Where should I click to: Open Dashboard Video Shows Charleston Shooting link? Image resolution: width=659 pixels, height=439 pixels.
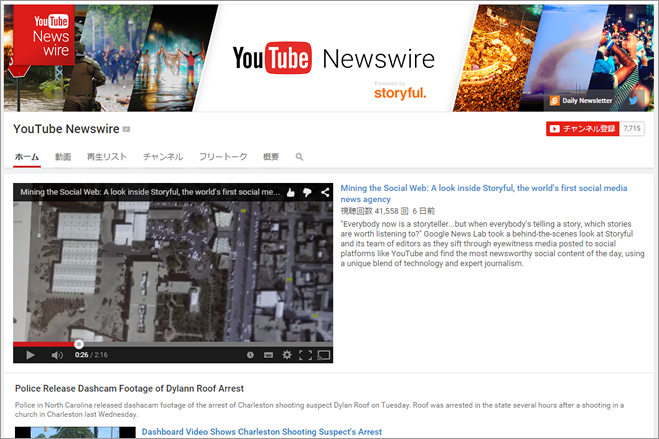click(262, 432)
